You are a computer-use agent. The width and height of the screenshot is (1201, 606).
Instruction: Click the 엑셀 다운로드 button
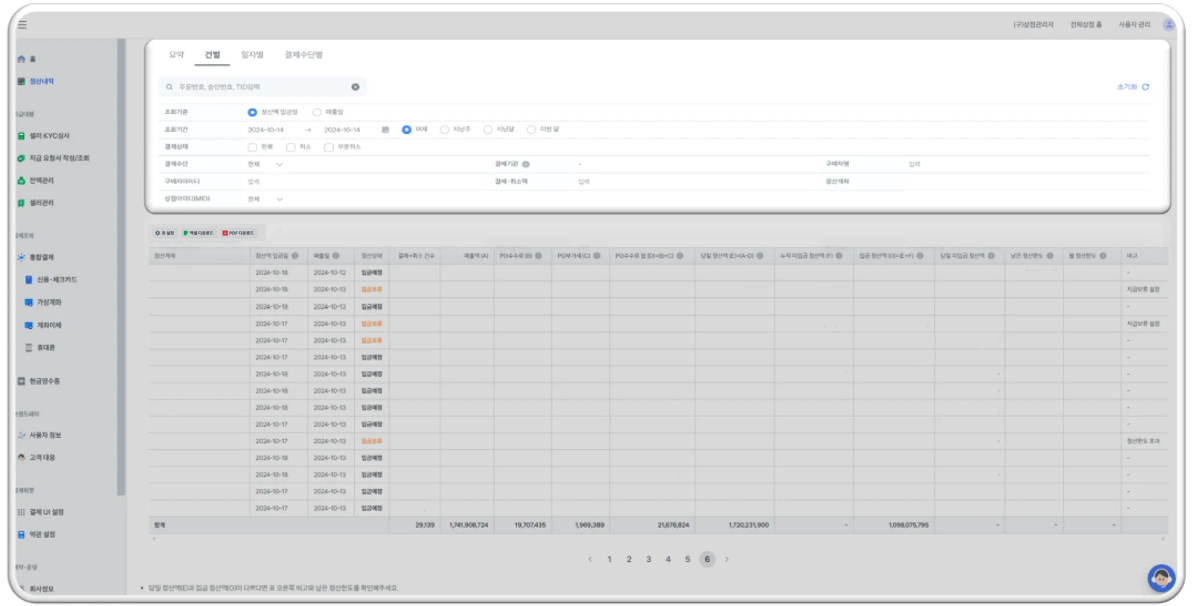[199, 233]
